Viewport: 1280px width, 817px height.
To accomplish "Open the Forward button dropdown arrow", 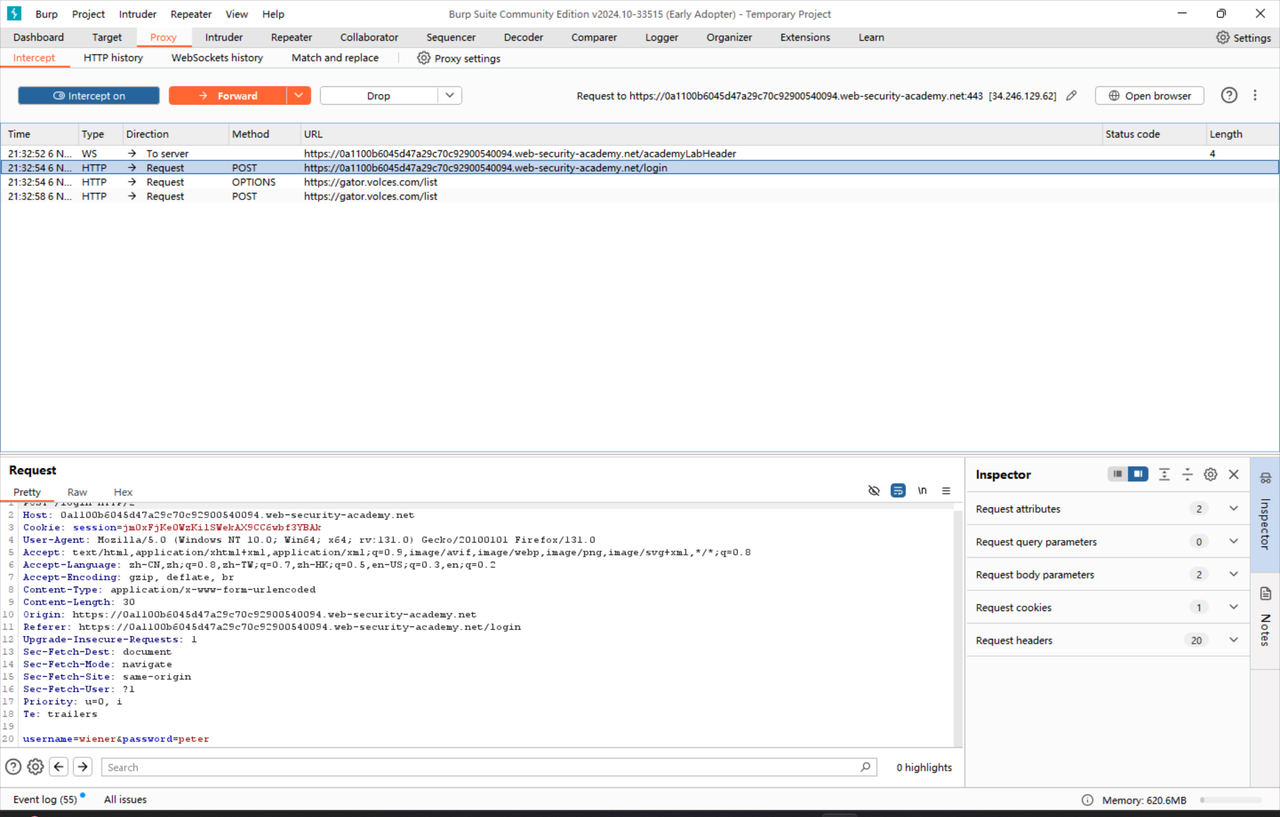I will (x=298, y=95).
